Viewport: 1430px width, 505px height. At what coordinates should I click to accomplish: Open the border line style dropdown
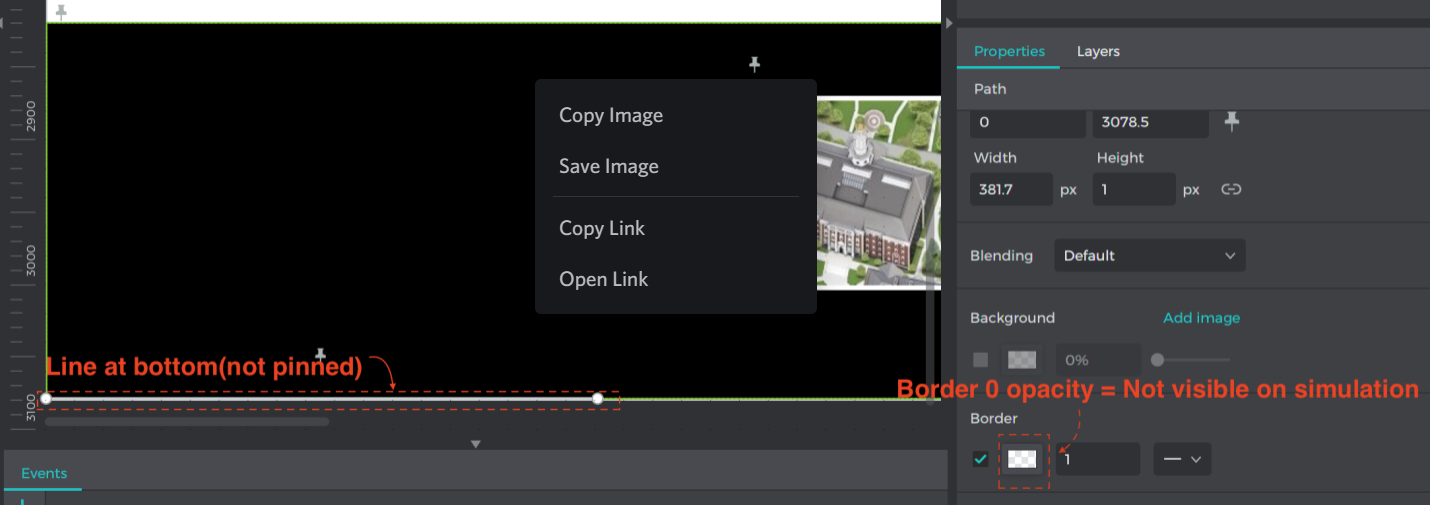(x=1181, y=459)
